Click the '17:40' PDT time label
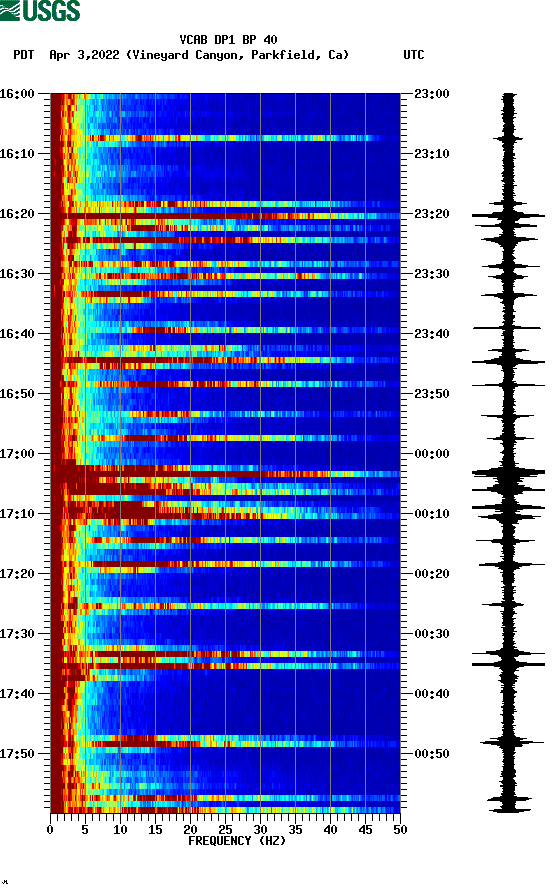552x893 pixels. pyautogui.click(x=17, y=694)
